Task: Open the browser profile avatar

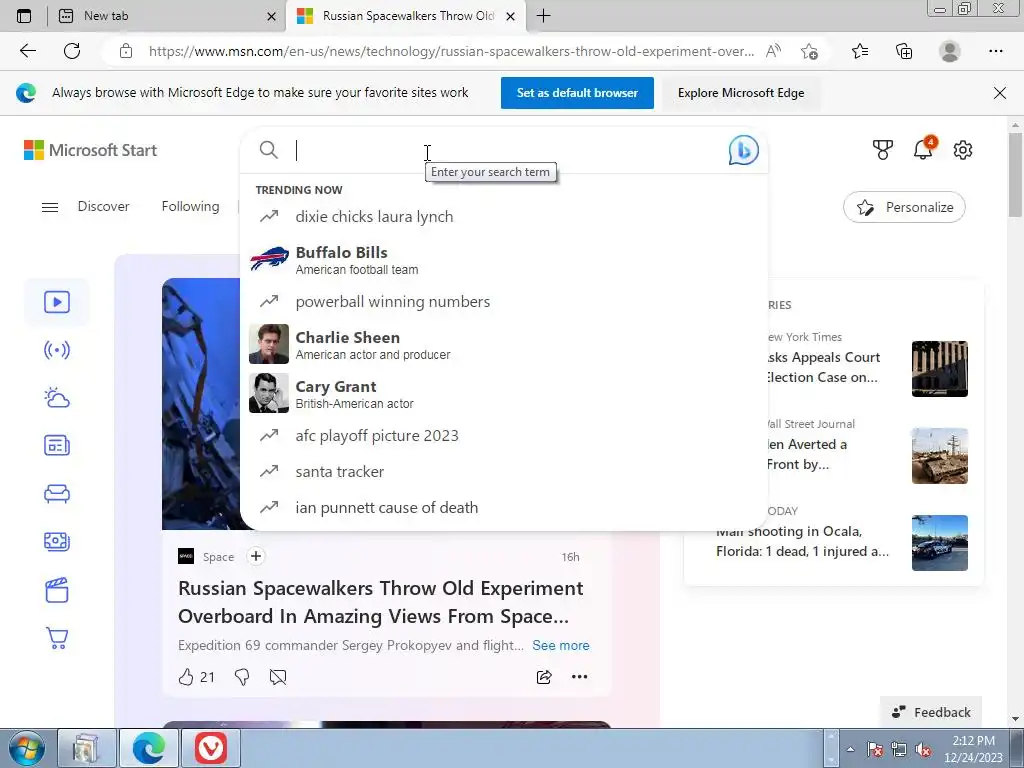Action: point(950,51)
